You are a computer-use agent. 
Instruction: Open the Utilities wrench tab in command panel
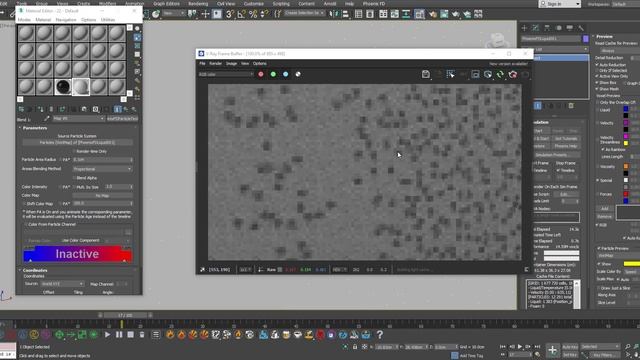[x=581, y=28]
